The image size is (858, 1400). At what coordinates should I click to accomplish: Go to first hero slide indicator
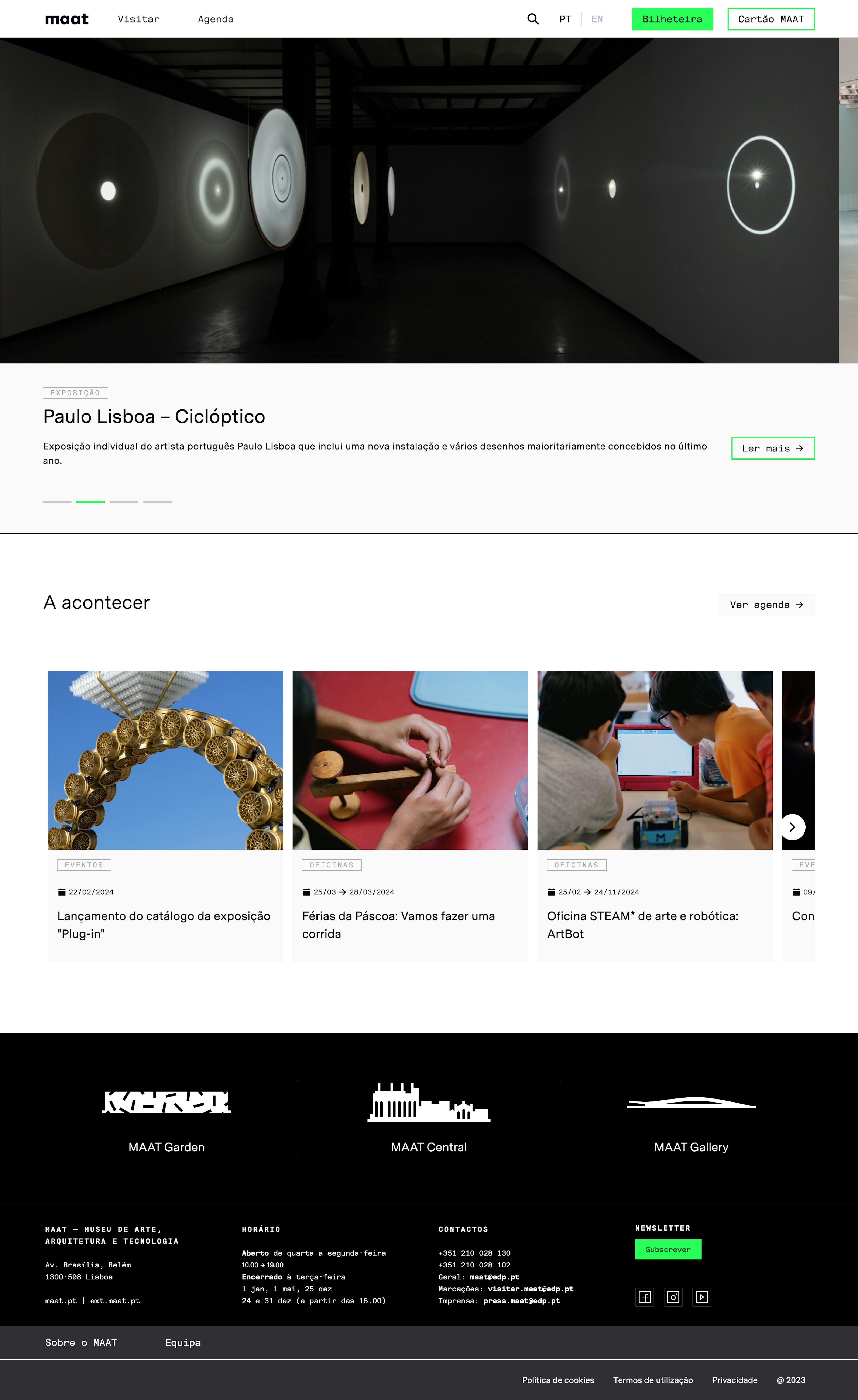(57, 502)
